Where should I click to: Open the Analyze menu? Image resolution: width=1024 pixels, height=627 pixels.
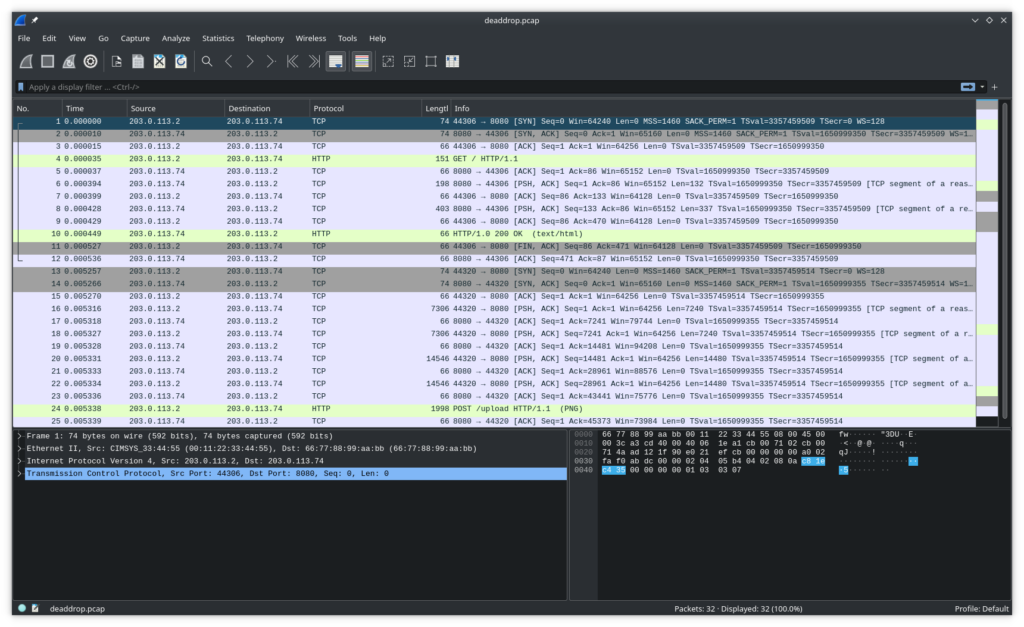coord(175,38)
